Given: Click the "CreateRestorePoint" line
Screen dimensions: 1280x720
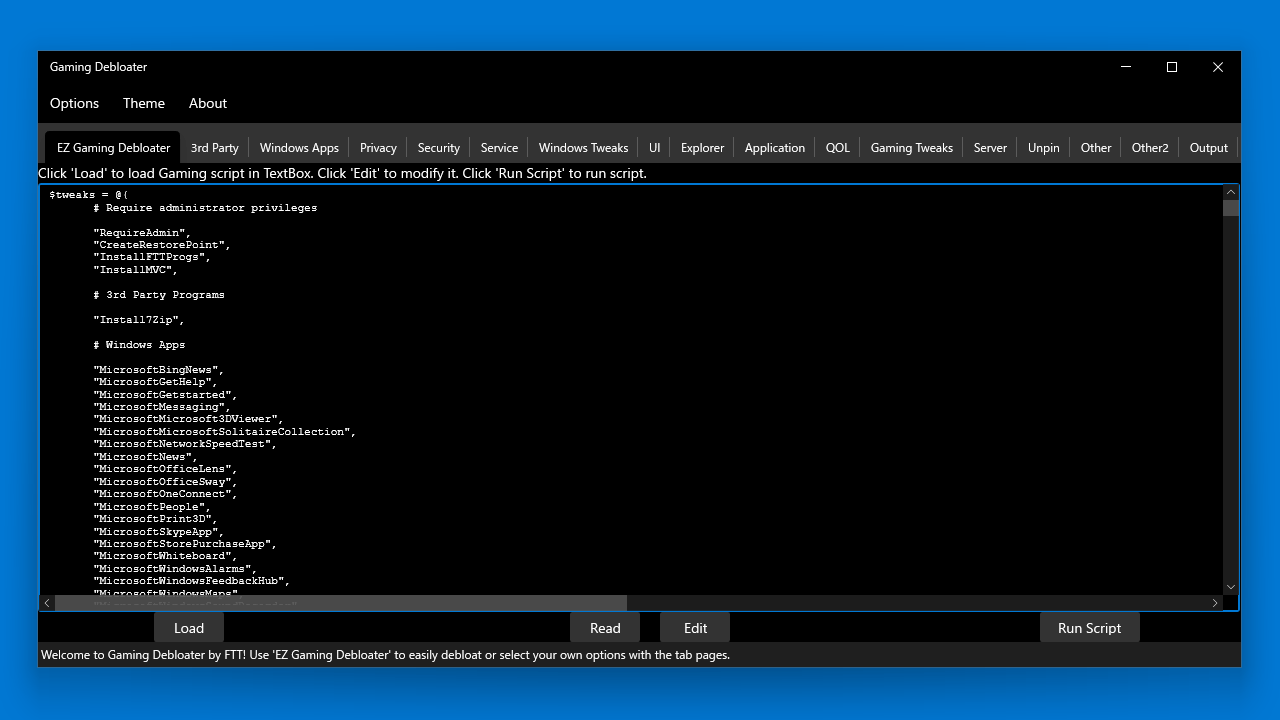Looking at the screenshot, I should point(161,245).
